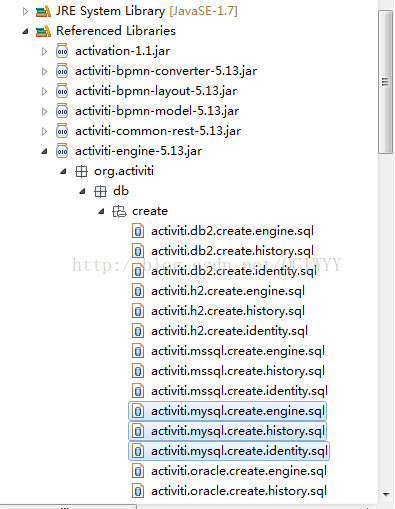395x509 pixels.
Task: Select activiti.mysql.create.engine.sql file name
Action: point(238,411)
